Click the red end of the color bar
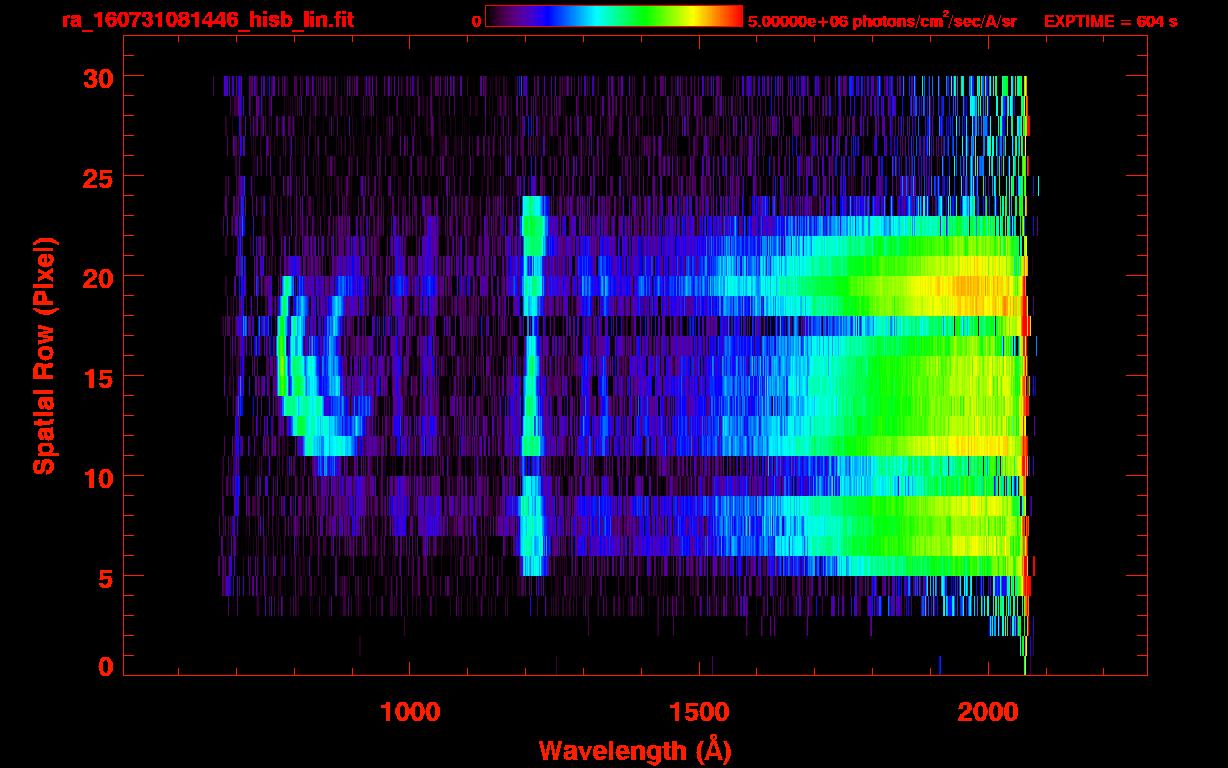Viewport: 1228px width, 768px height. point(732,16)
